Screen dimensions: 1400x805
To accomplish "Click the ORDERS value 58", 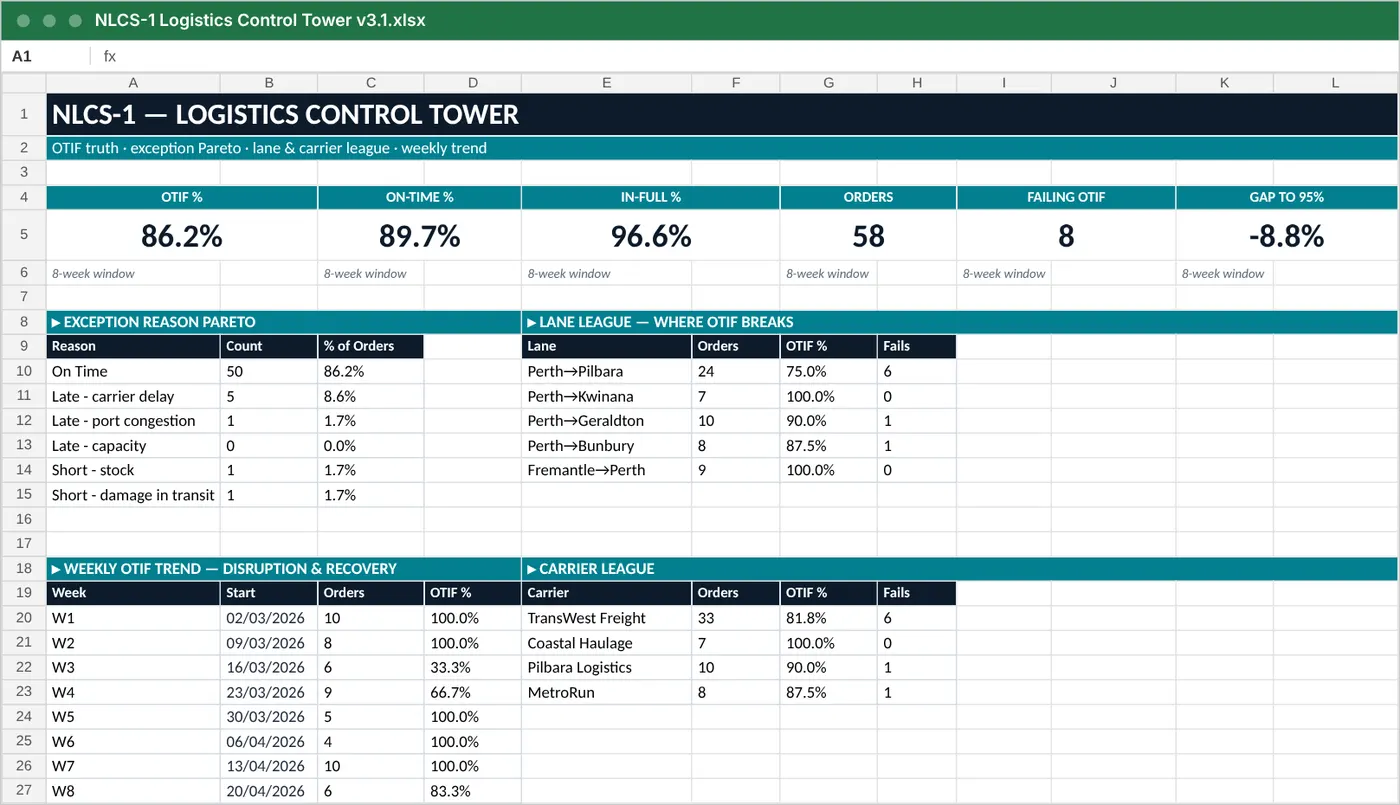I will coord(868,236).
